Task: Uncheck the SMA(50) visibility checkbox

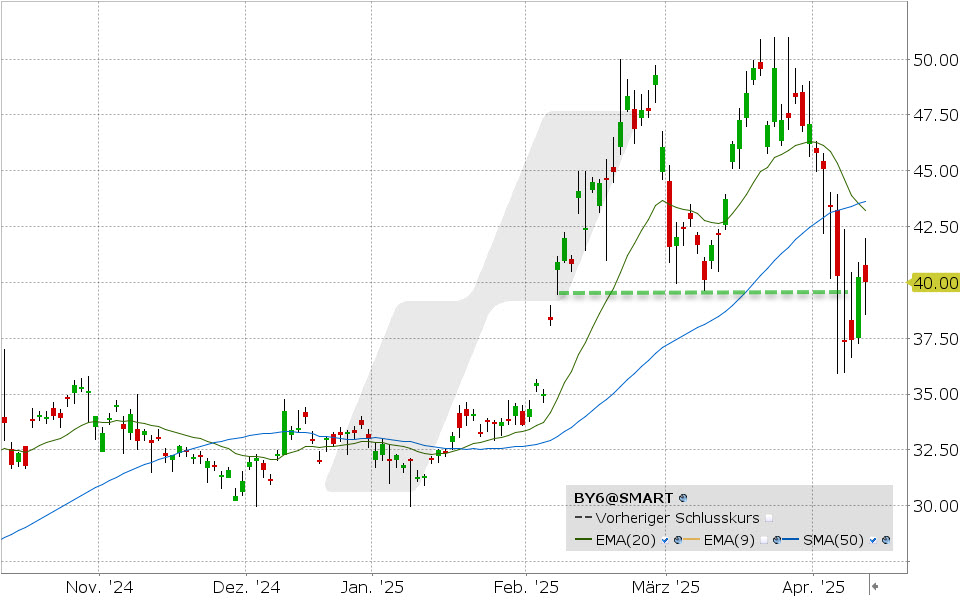Action: 873,540
